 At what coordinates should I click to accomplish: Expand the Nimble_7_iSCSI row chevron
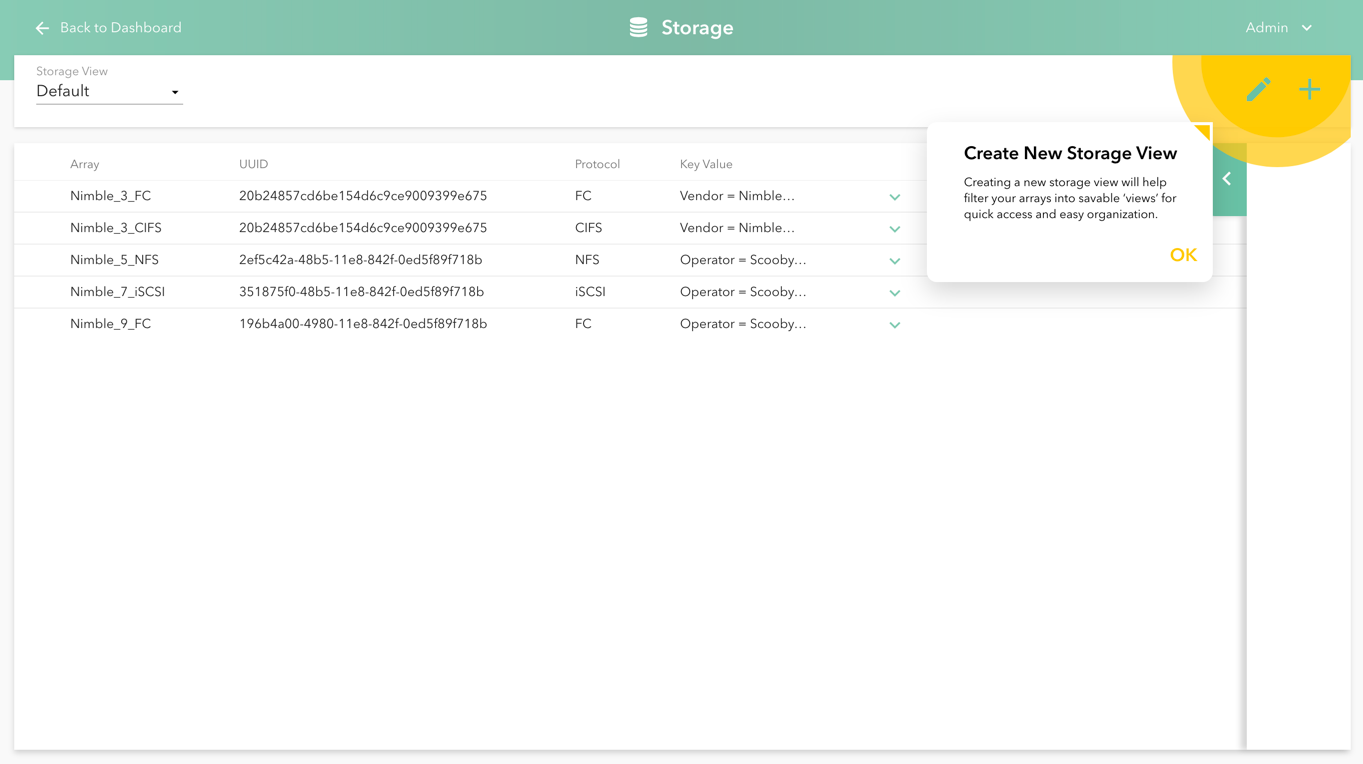(x=895, y=293)
